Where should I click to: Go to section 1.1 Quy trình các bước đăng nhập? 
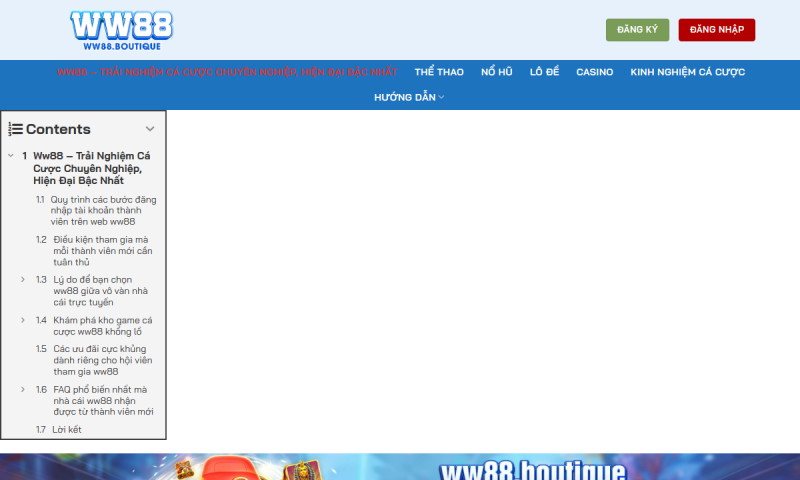(103, 210)
